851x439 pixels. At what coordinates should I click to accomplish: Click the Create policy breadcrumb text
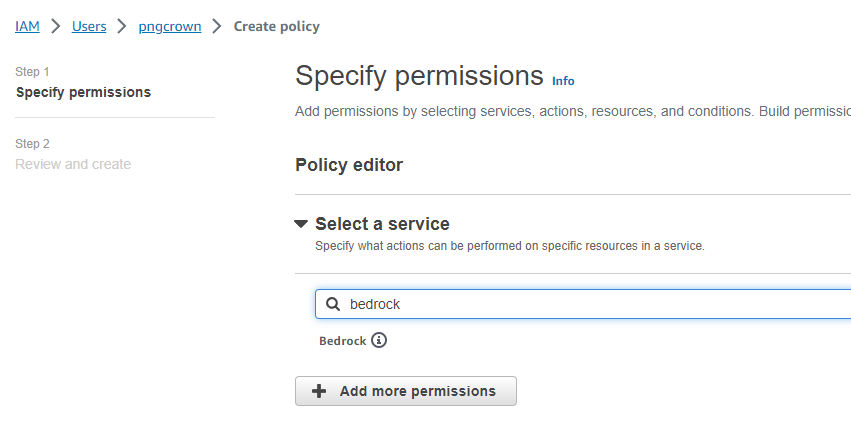coord(276,27)
